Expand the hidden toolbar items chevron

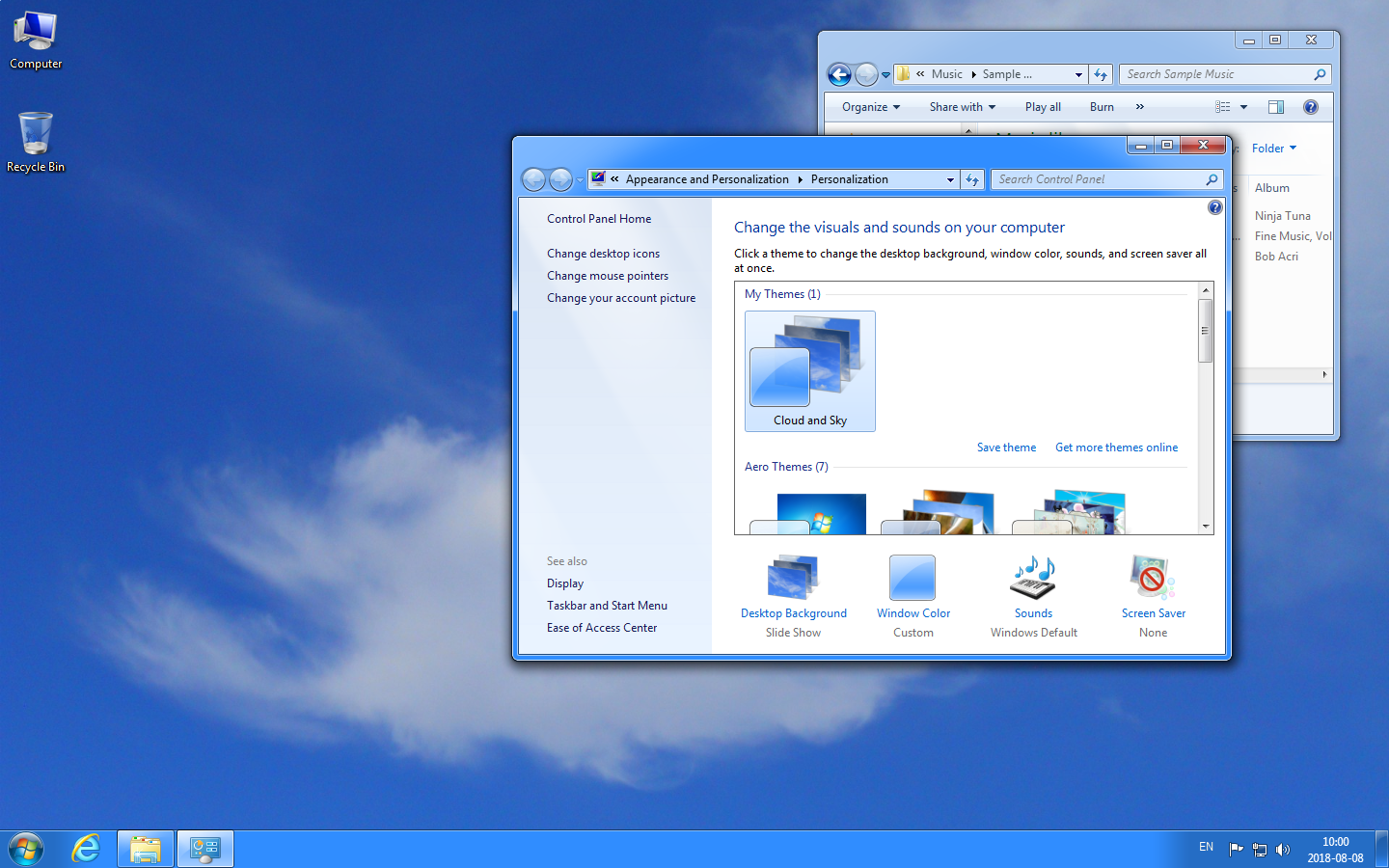(1139, 106)
